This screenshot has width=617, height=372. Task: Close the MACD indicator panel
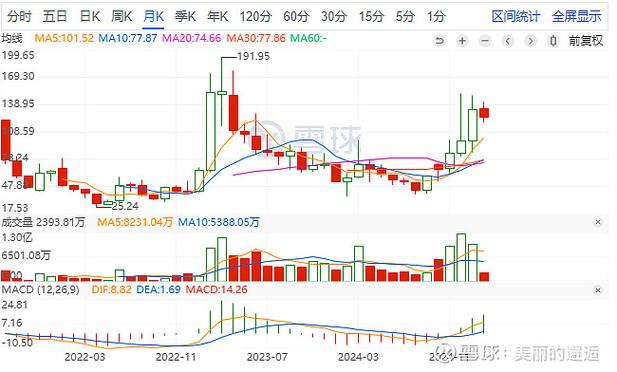[598, 290]
